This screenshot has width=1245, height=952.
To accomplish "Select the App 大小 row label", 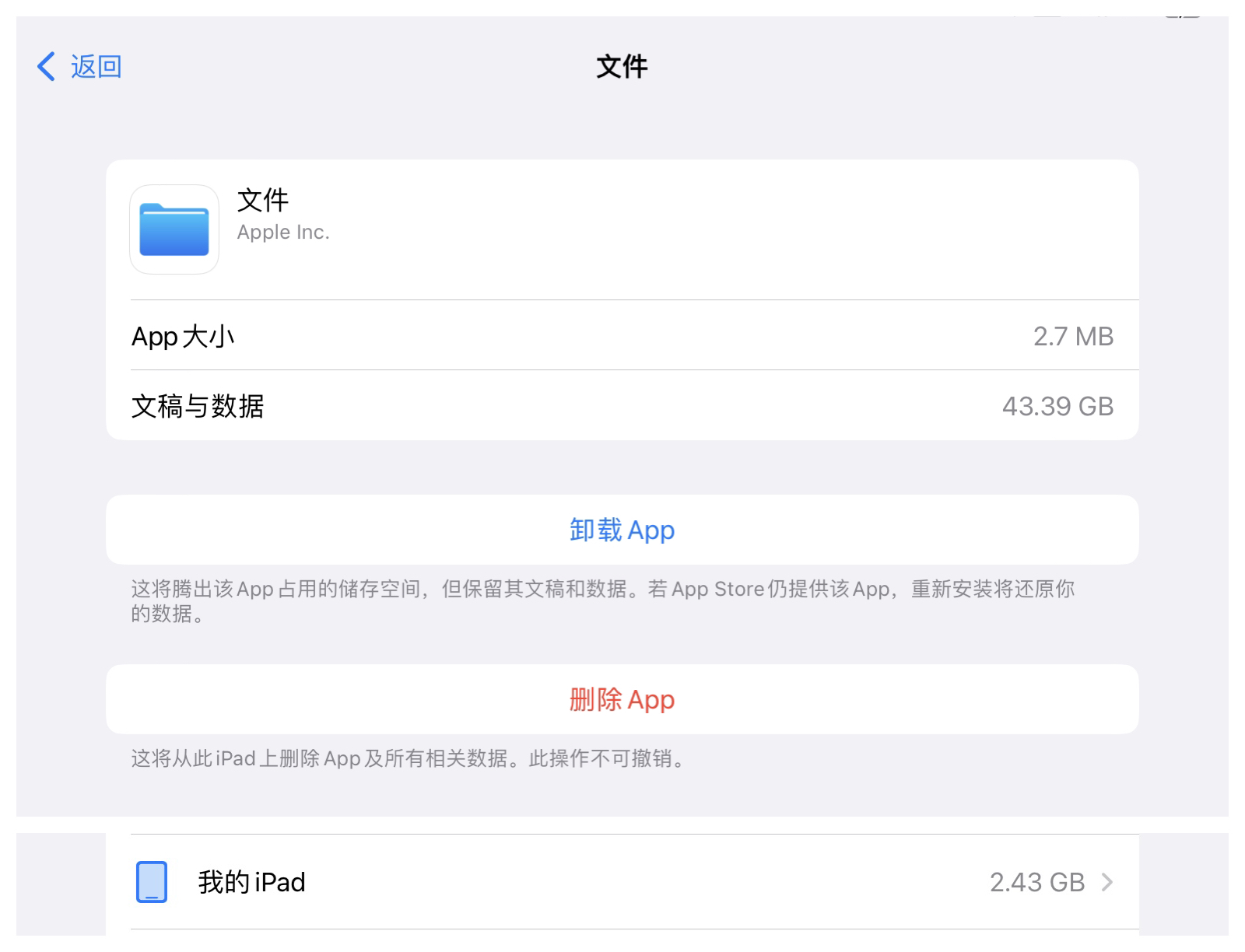I will point(183,337).
